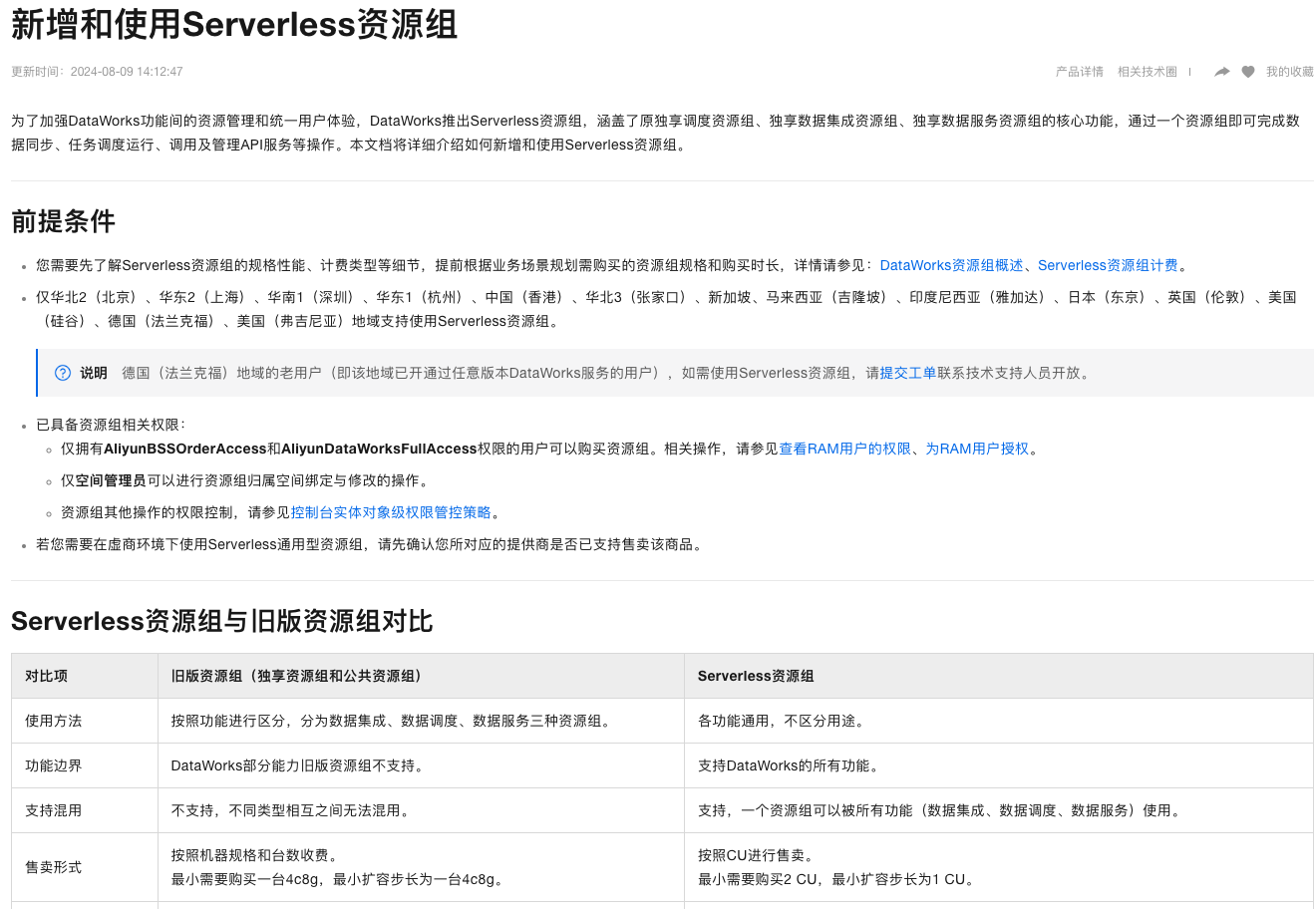The width and height of the screenshot is (1316, 909).
Task: Click the bold AliyunDataWorksFullAccess text
Action: [x=379, y=449]
